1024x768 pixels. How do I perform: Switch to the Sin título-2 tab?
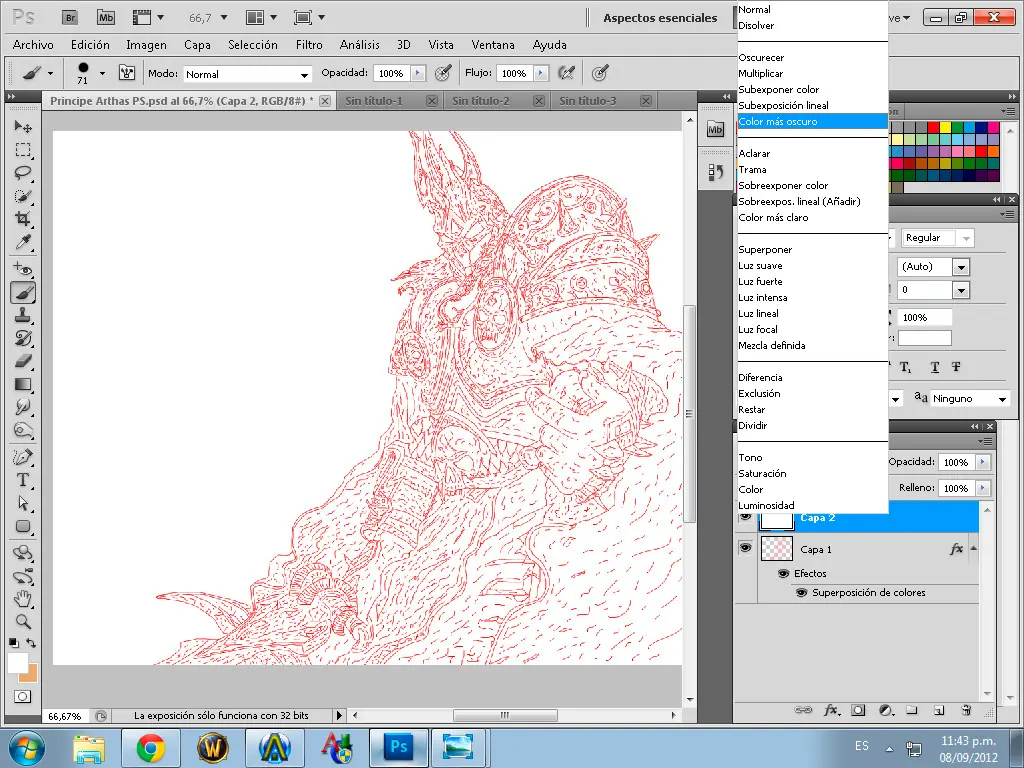coord(481,101)
